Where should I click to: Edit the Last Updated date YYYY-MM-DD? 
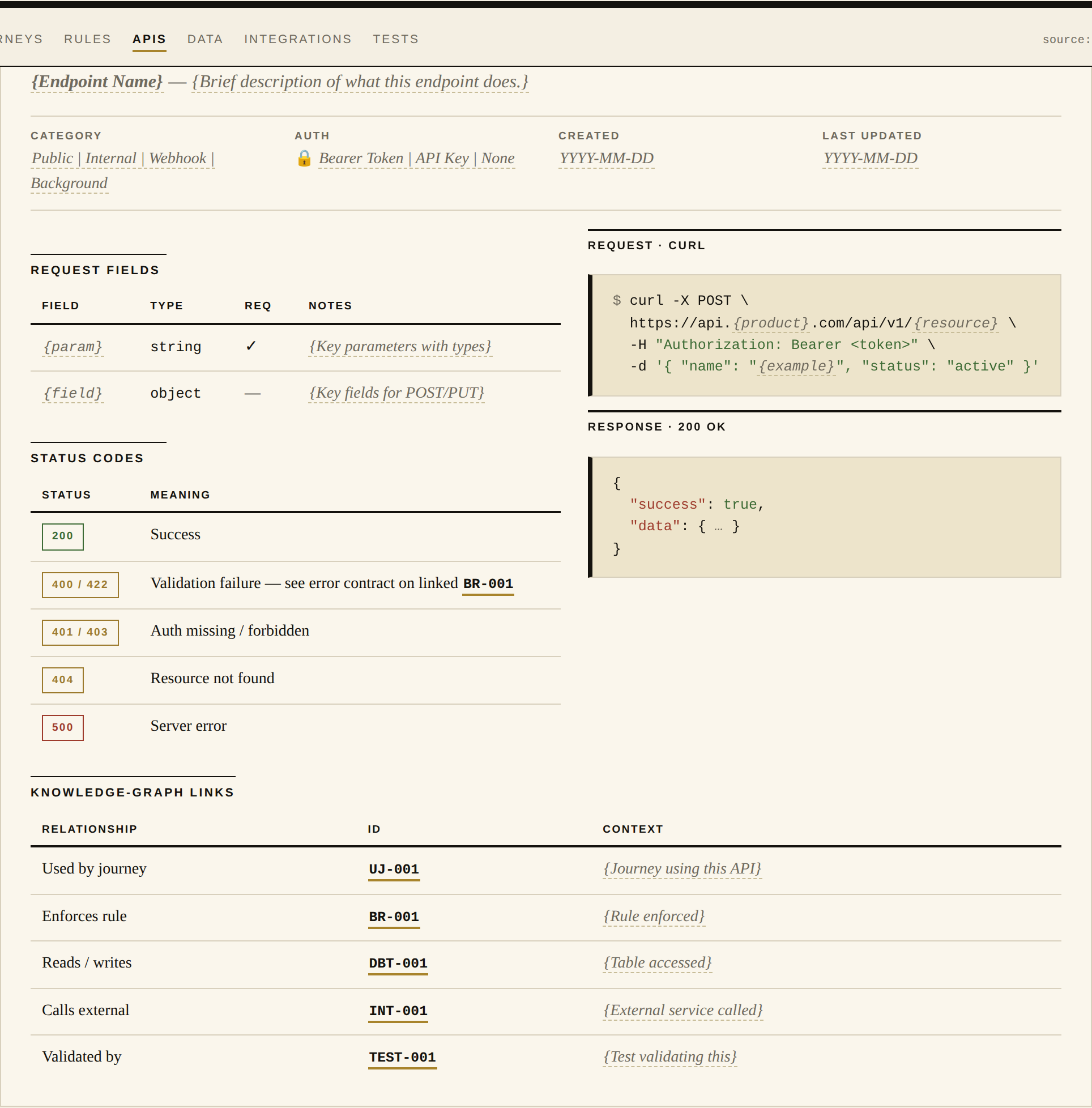(x=870, y=158)
